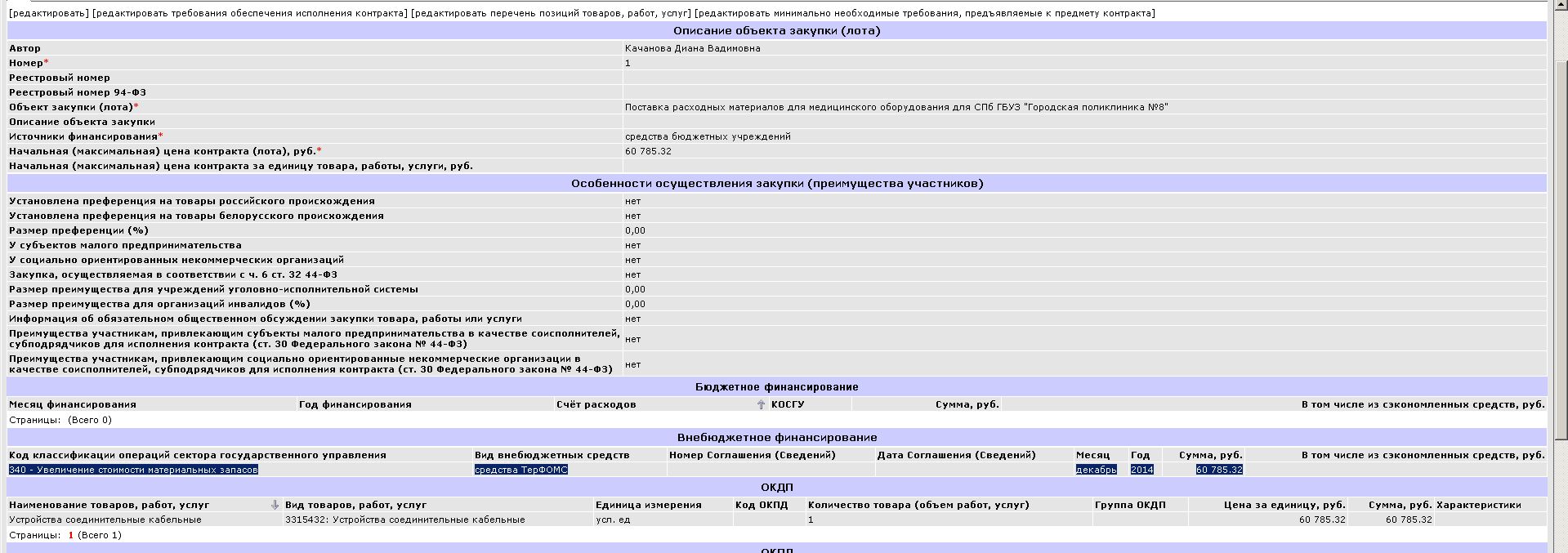This screenshot has width=1568, height=553.
Task: Sort by descending arrow next to Наименование товаров
Action: [275, 505]
